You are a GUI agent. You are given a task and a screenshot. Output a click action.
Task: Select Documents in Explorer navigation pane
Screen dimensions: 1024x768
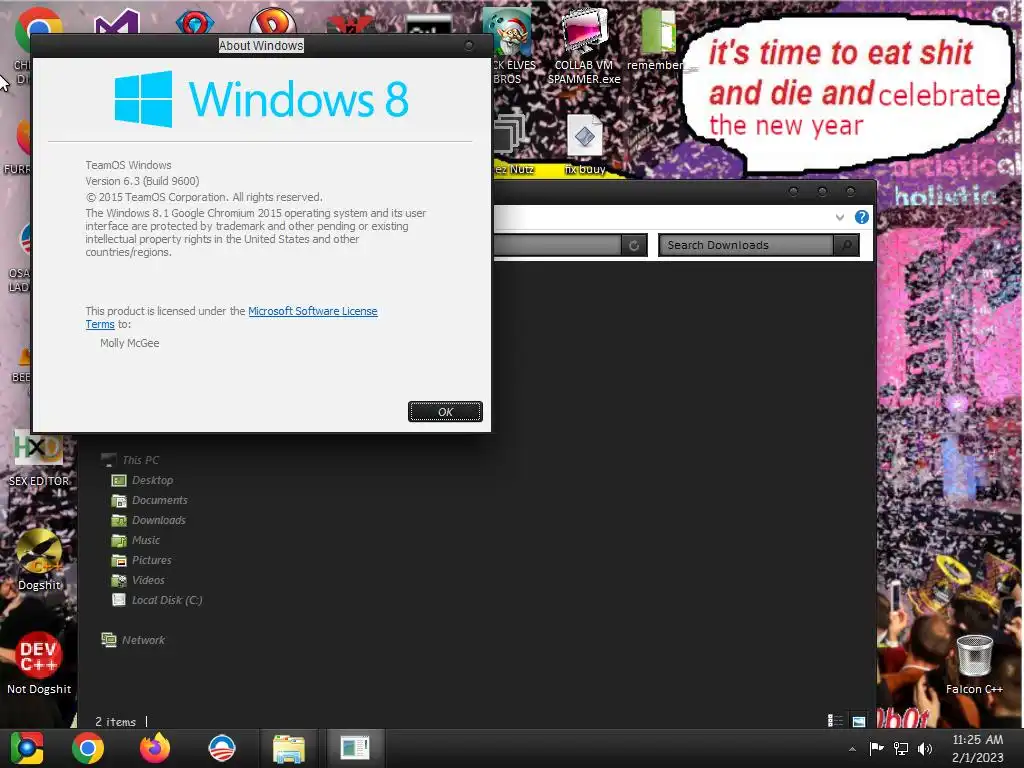point(150,501)
